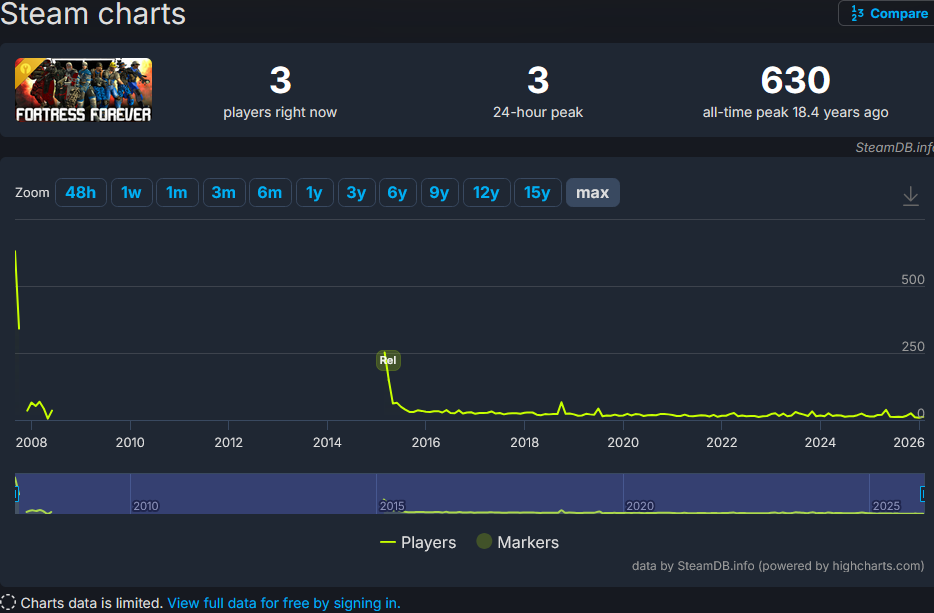Screen dimensions: 934x613
Task: Set chart zoom to 15y
Action: click(x=537, y=192)
